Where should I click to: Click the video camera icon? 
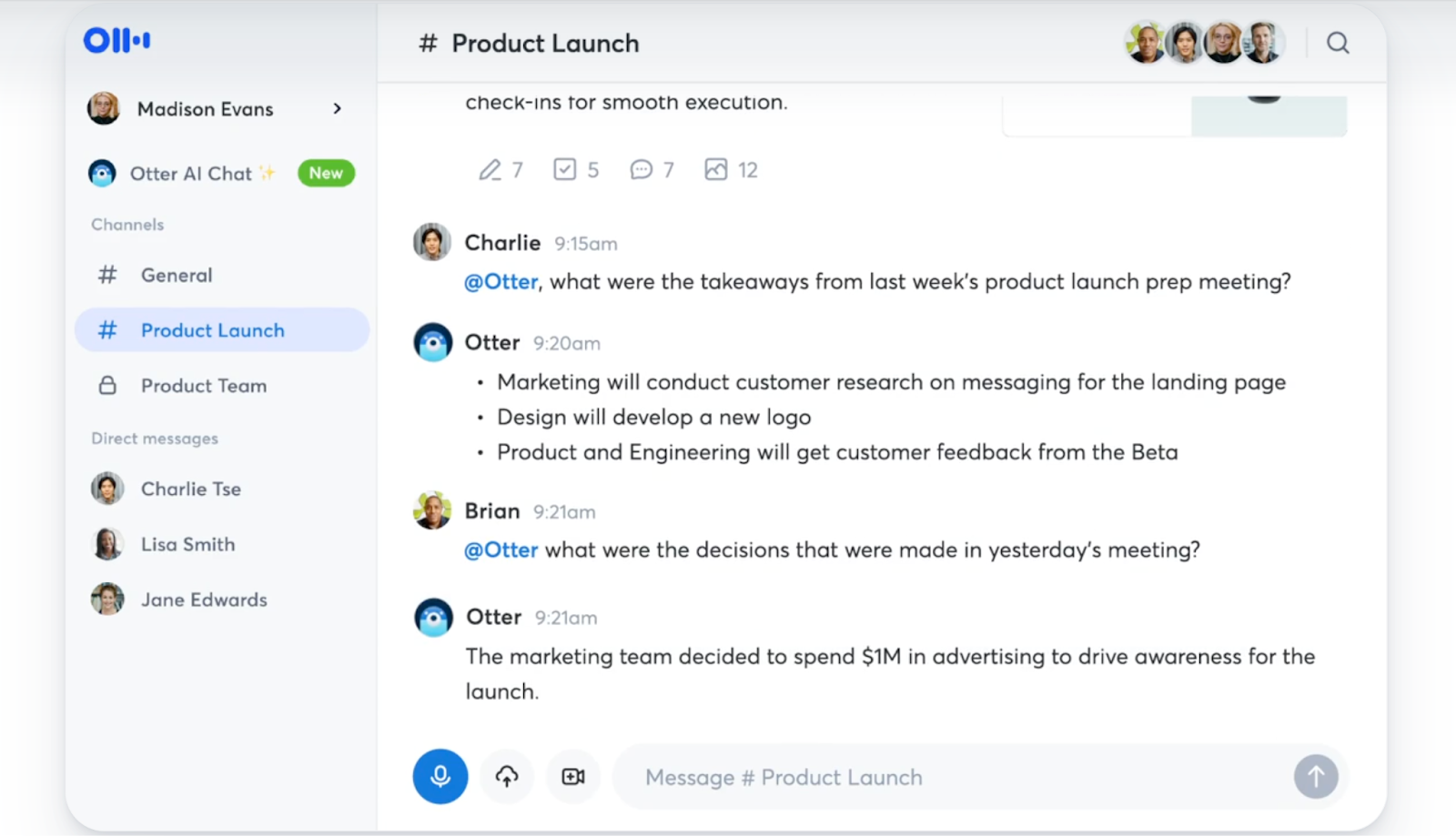tap(573, 776)
